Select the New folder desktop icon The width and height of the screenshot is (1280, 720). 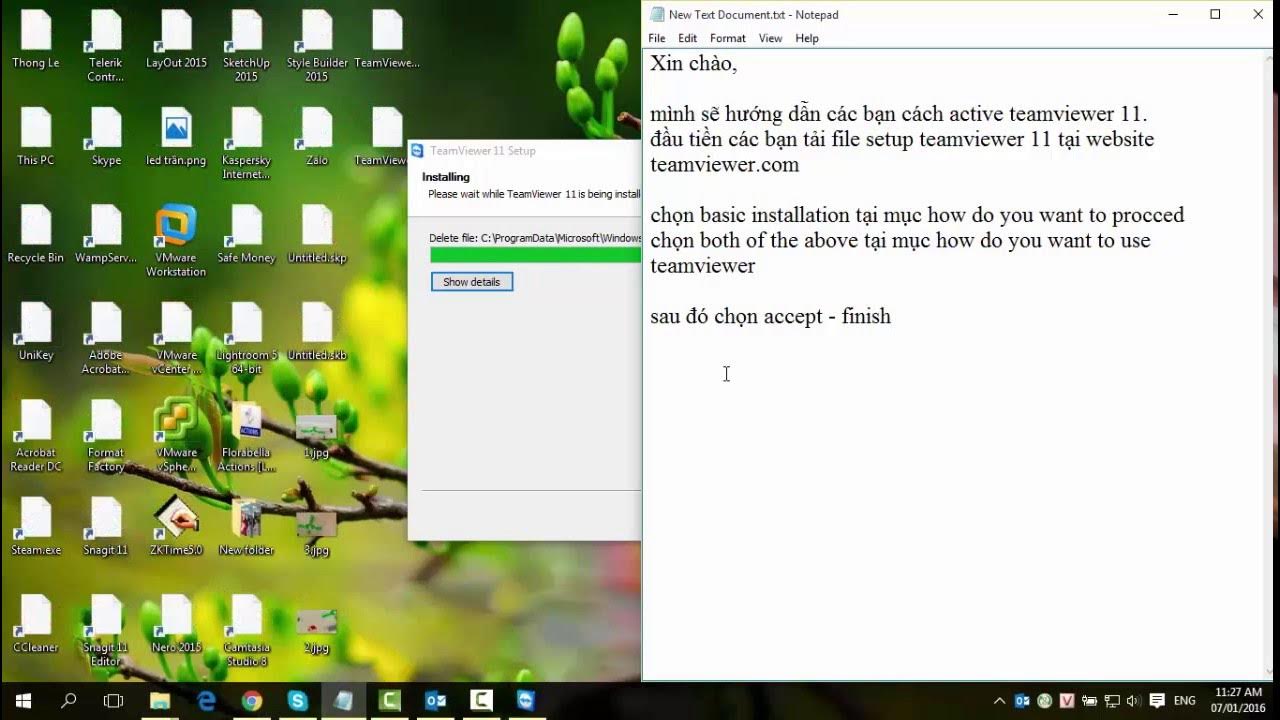[246, 526]
